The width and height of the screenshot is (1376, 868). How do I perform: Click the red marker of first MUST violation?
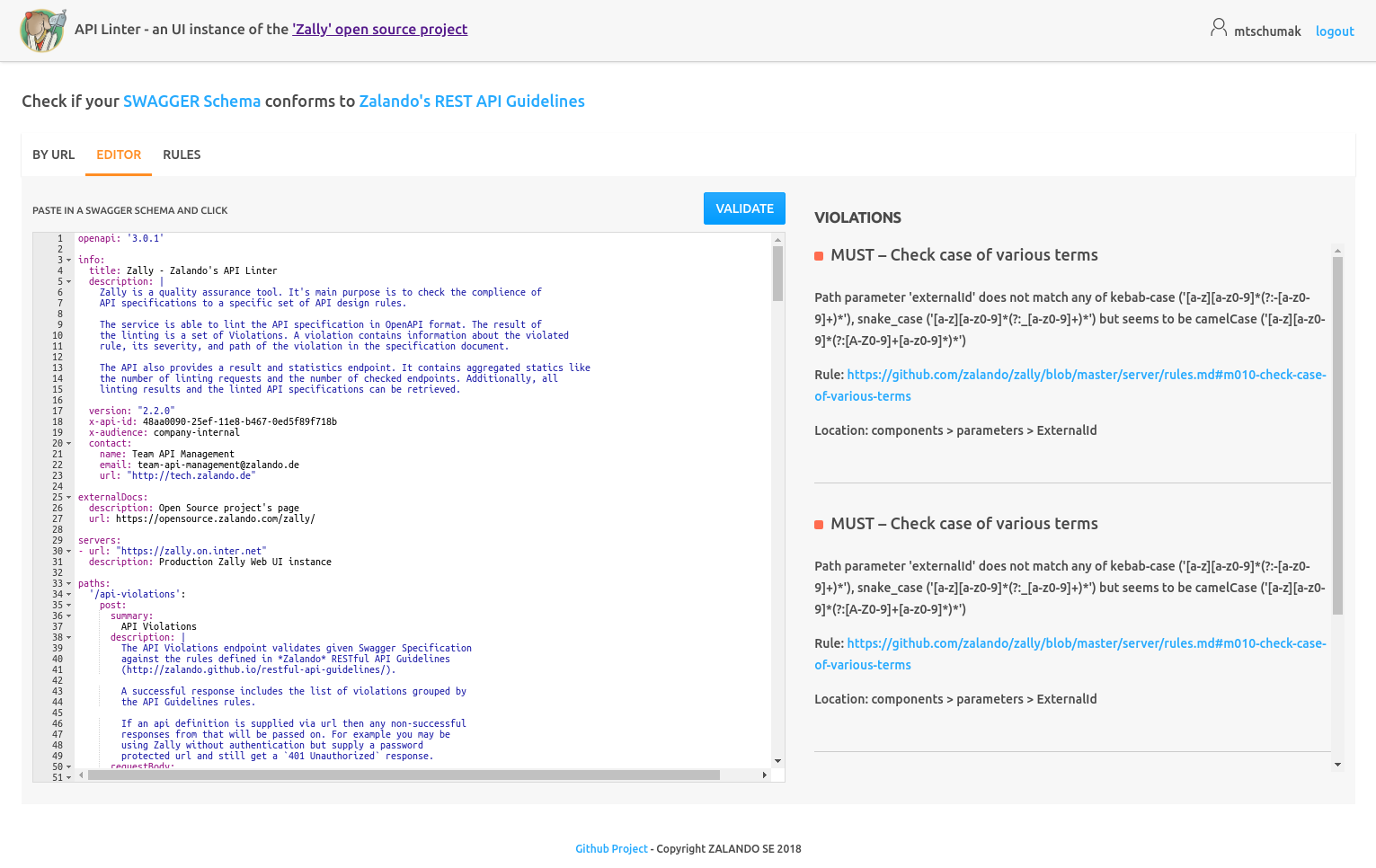coord(819,256)
